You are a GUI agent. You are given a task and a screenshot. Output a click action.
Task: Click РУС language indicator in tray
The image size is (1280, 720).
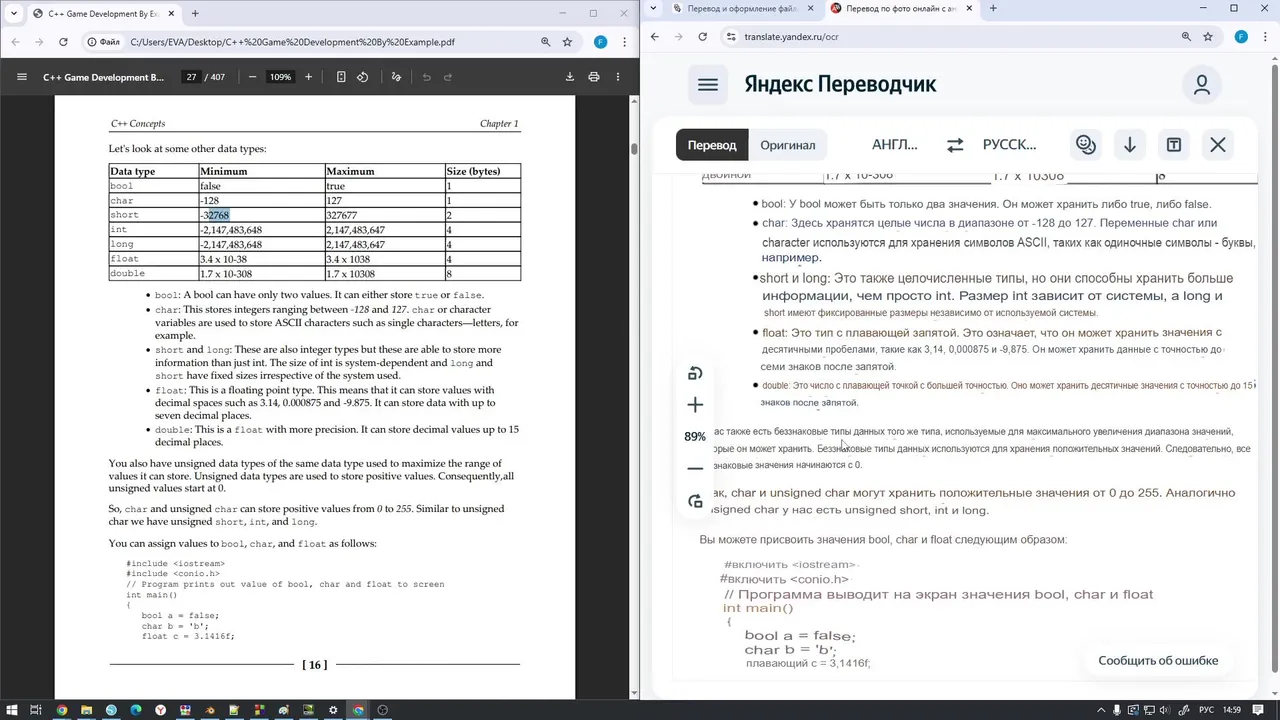pyautogui.click(x=1207, y=710)
